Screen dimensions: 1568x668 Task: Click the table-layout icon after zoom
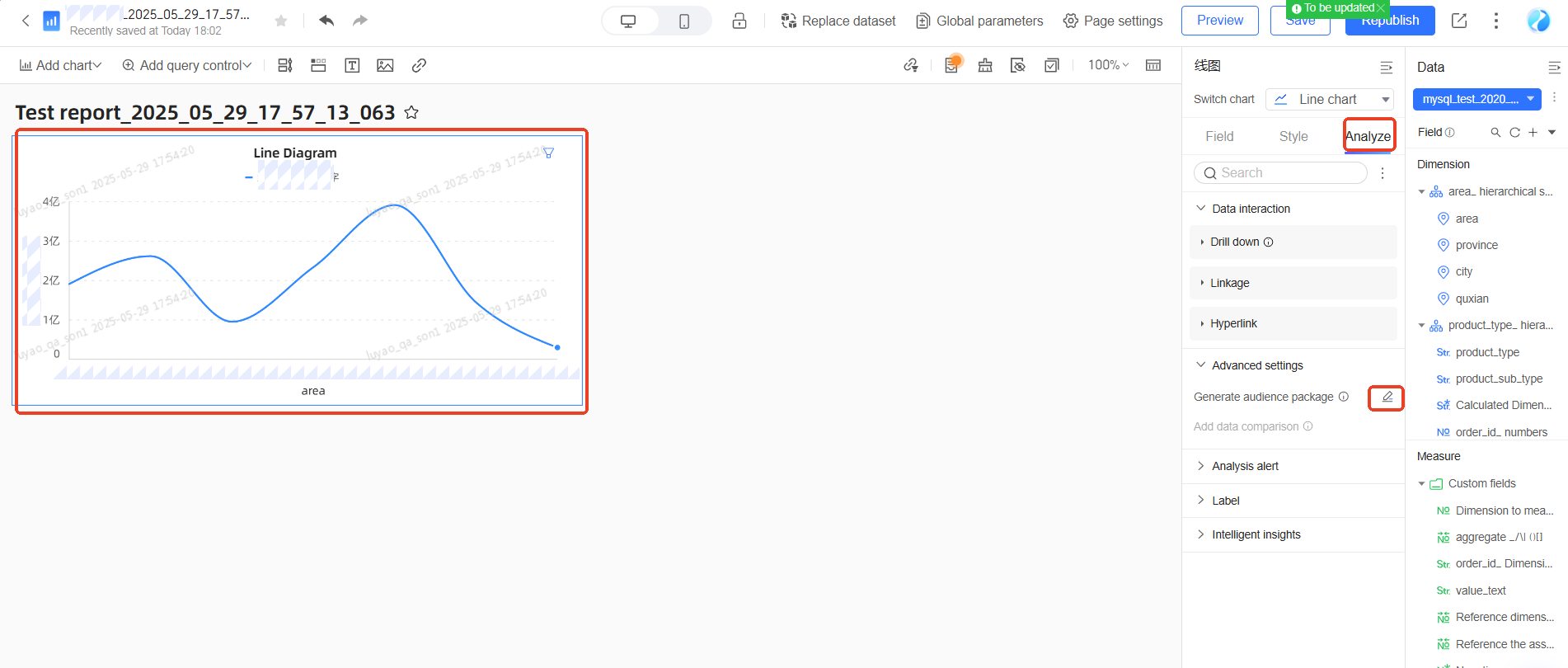1153,65
